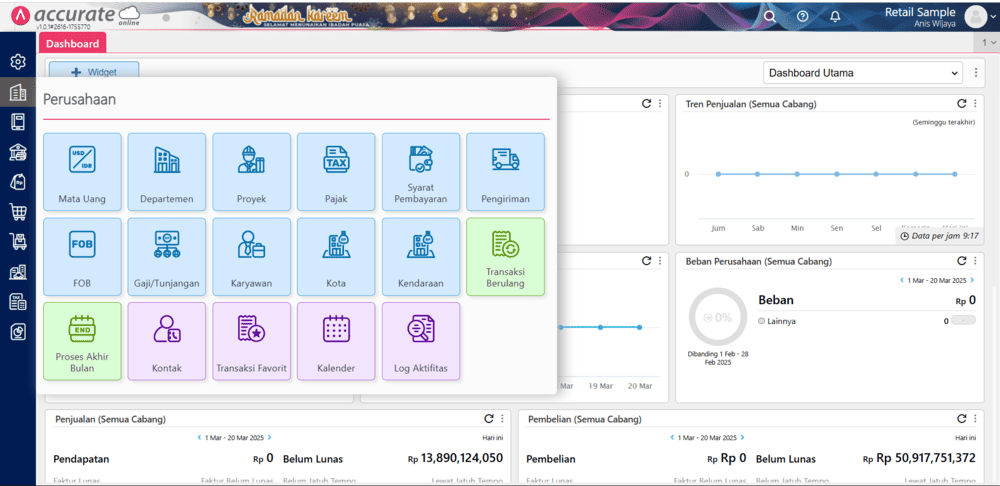
Task: Open the Transaksi Favorit tile
Action: tap(251, 341)
